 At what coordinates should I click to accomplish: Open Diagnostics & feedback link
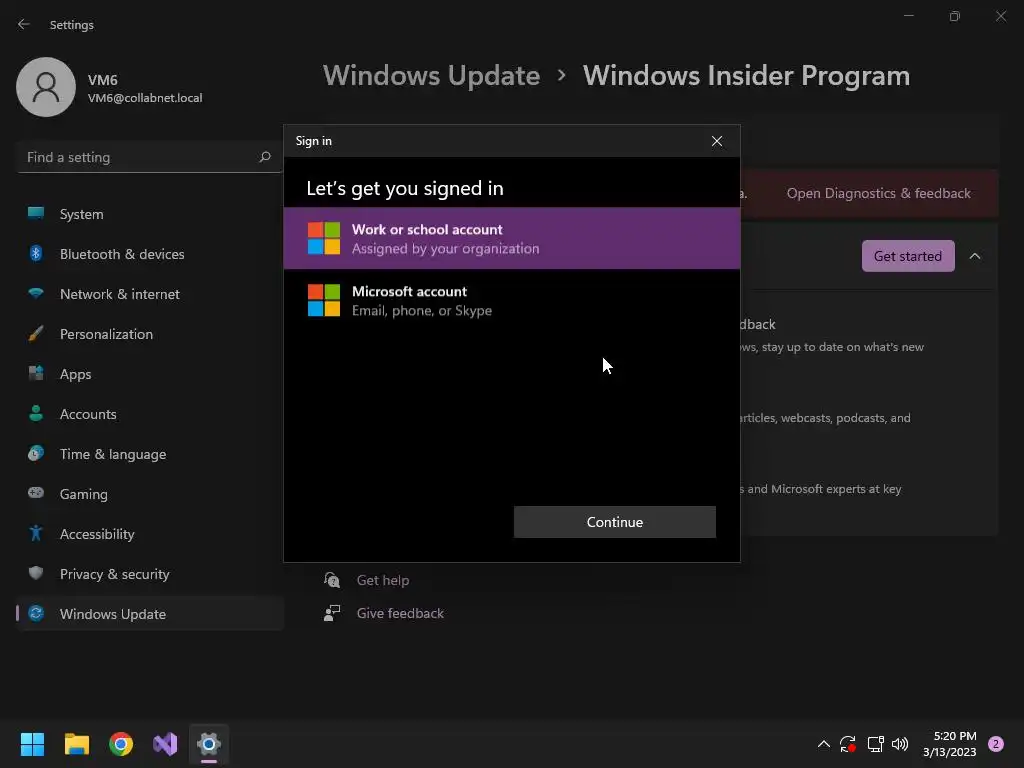[x=878, y=193]
